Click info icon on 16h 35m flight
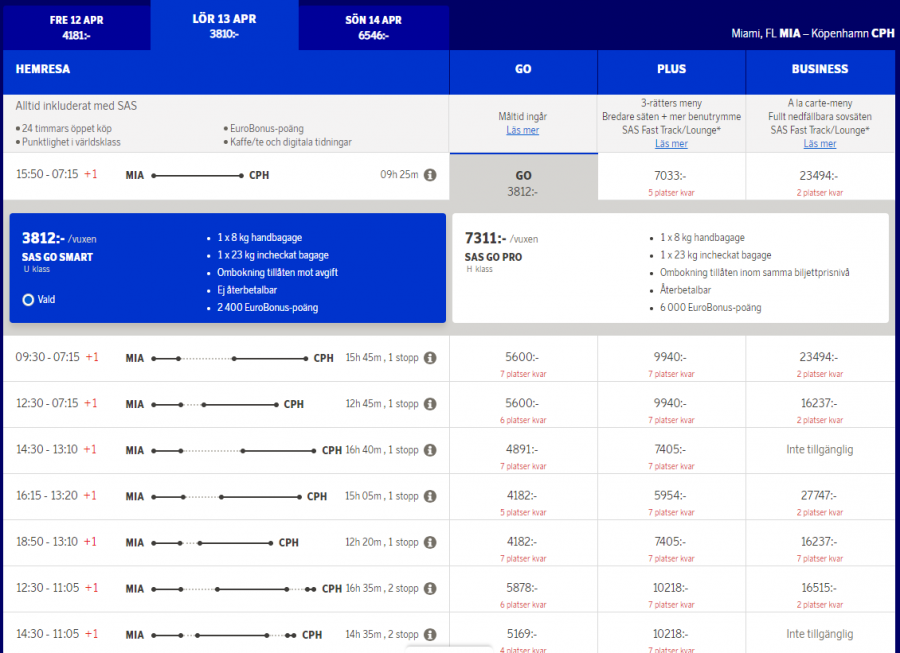The width and height of the screenshot is (900, 653). pyautogui.click(x=430, y=588)
